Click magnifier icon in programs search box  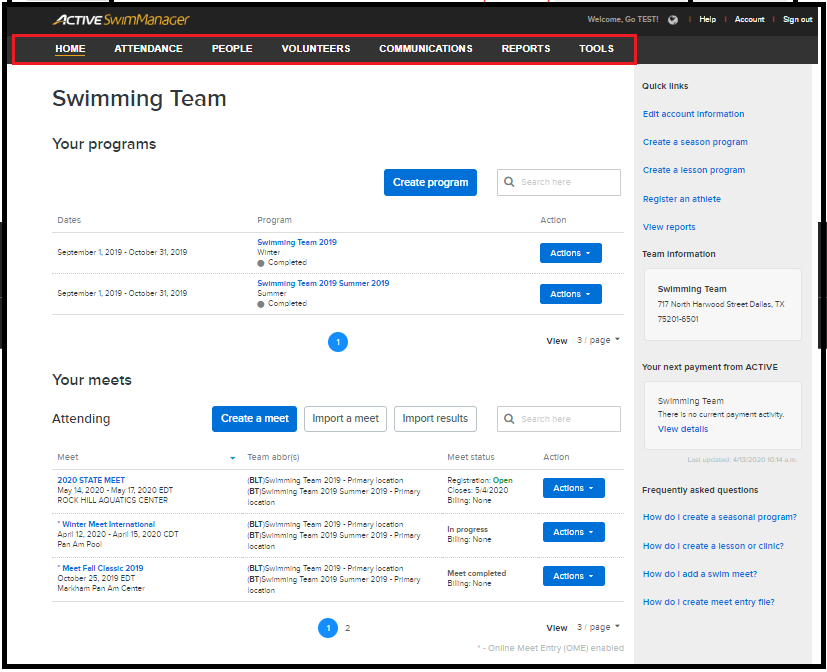pyautogui.click(x=510, y=182)
